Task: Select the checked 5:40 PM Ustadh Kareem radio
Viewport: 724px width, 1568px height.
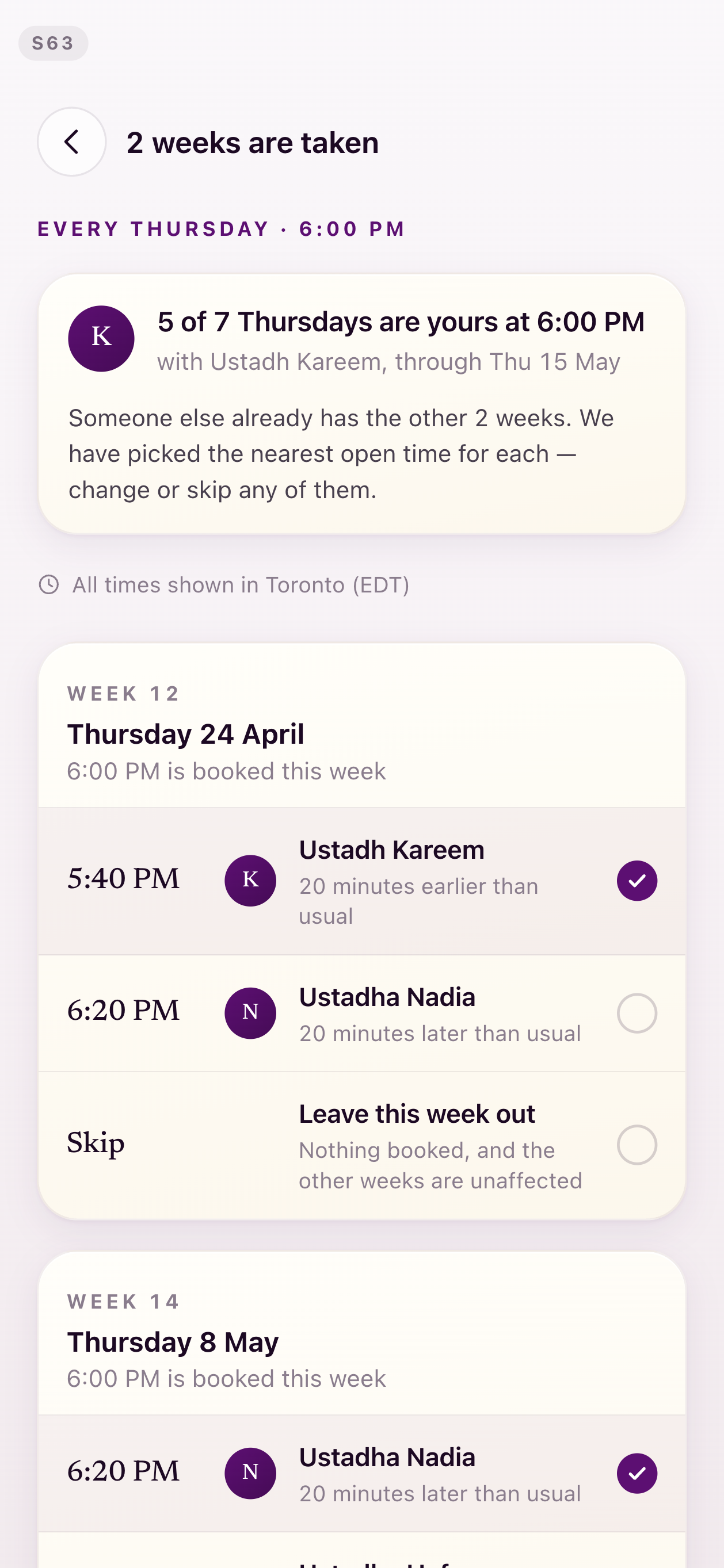Action: [x=637, y=880]
